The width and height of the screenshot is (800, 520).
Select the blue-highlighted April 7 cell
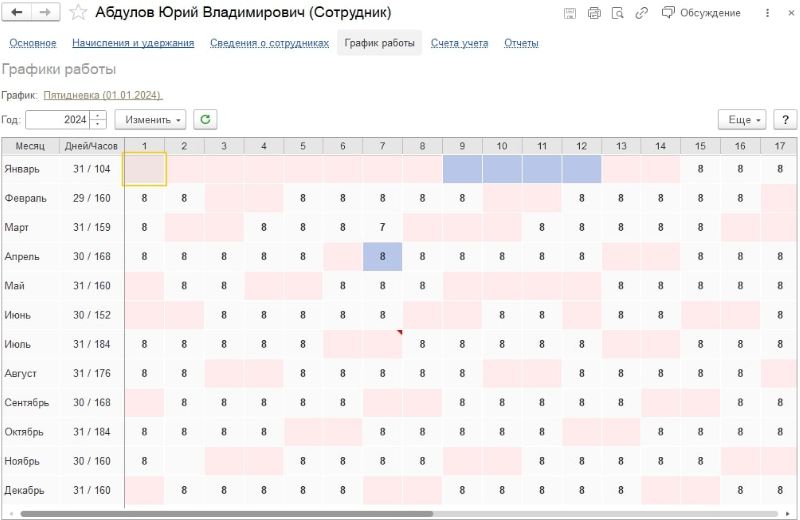pos(382,257)
